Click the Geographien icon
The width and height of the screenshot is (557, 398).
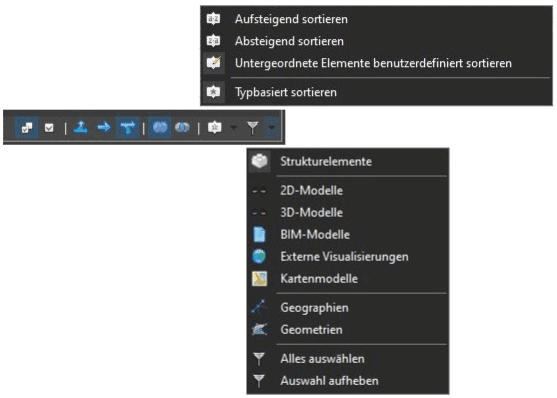259,307
